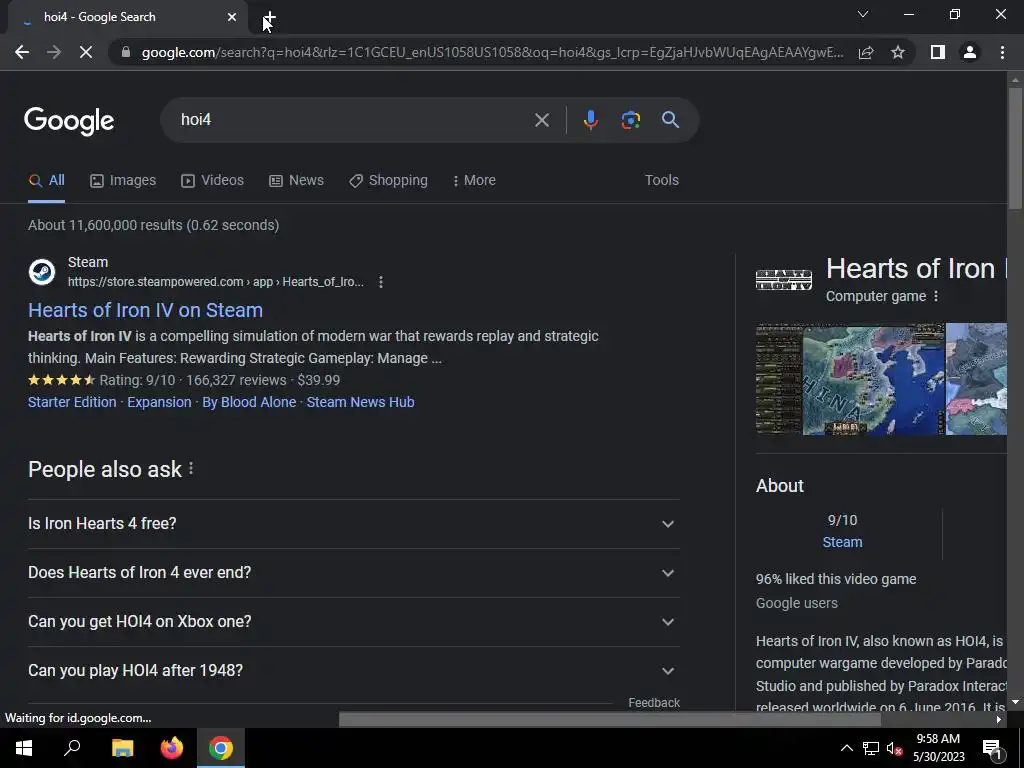Open the Steam News Hub sitelink

[x=360, y=402]
